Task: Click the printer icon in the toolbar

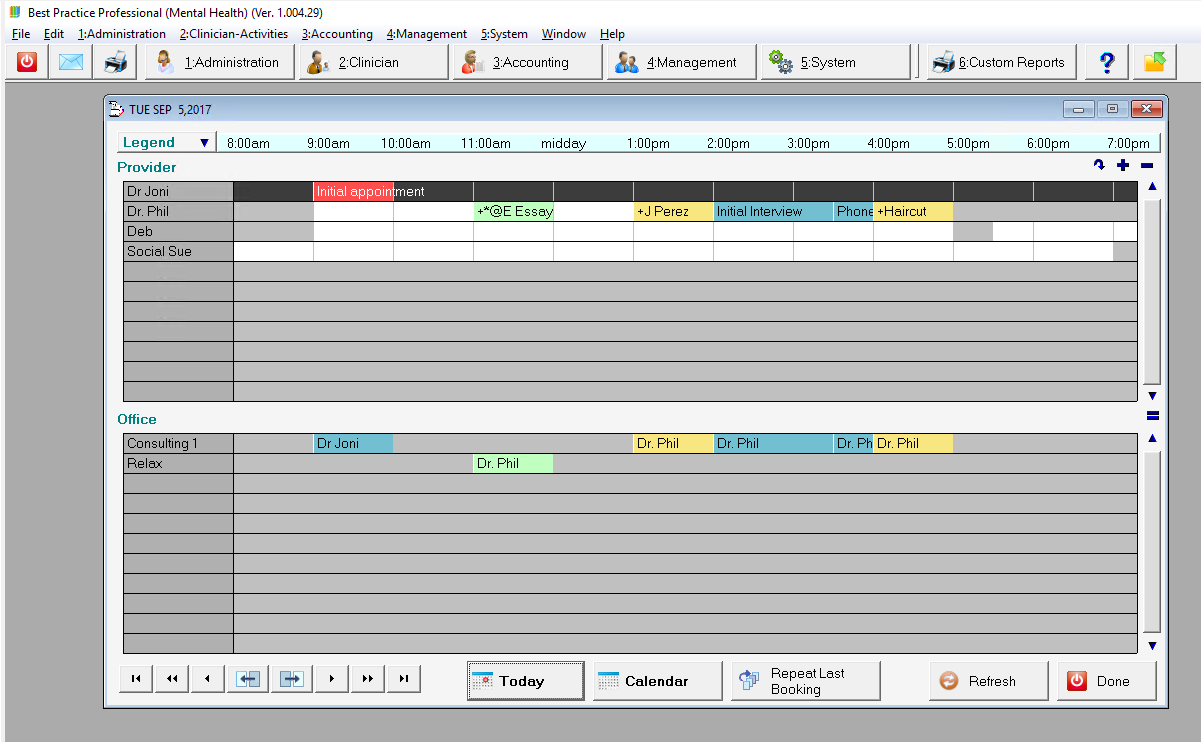Action: [x=116, y=62]
